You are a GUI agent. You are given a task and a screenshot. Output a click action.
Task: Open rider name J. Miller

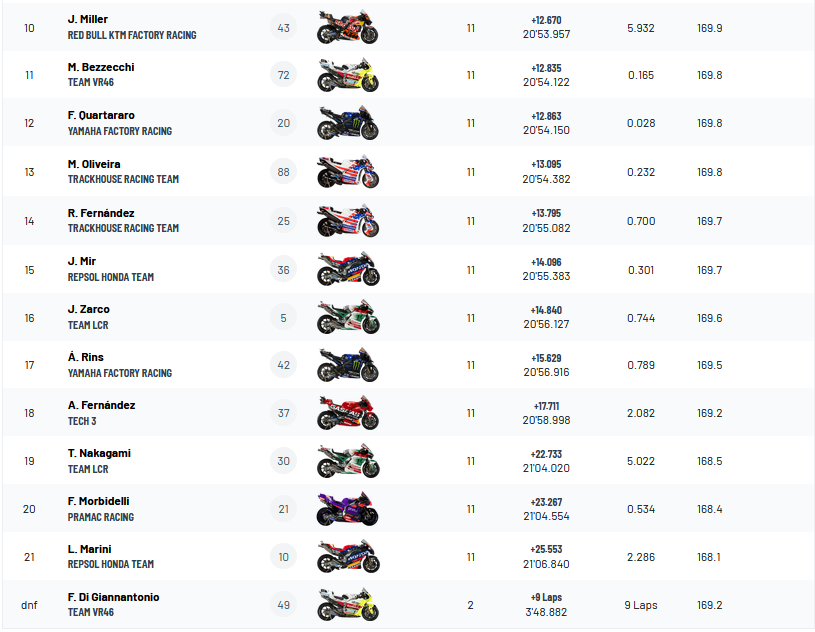coord(88,20)
